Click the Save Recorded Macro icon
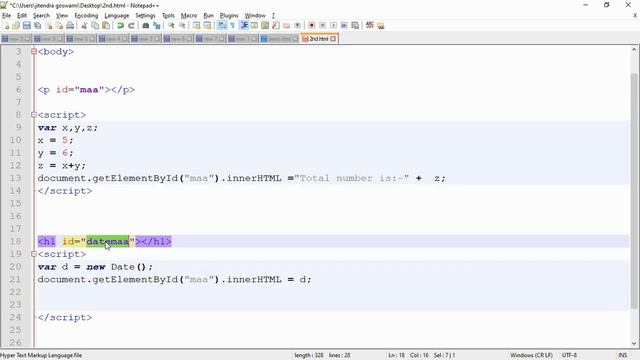 pos(355,26)
